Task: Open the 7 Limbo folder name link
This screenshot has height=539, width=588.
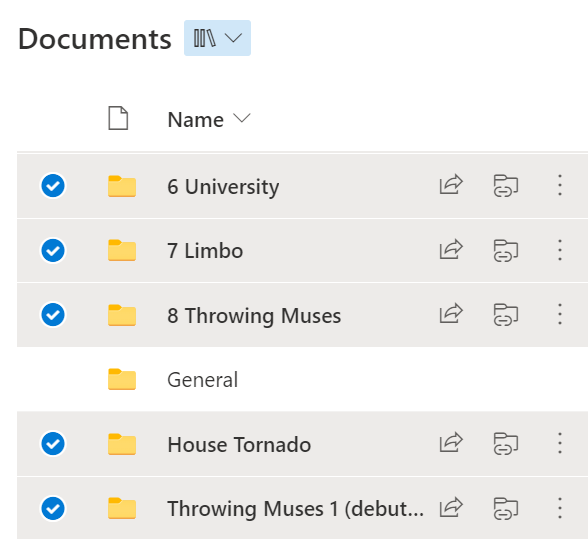Action: 205,251
